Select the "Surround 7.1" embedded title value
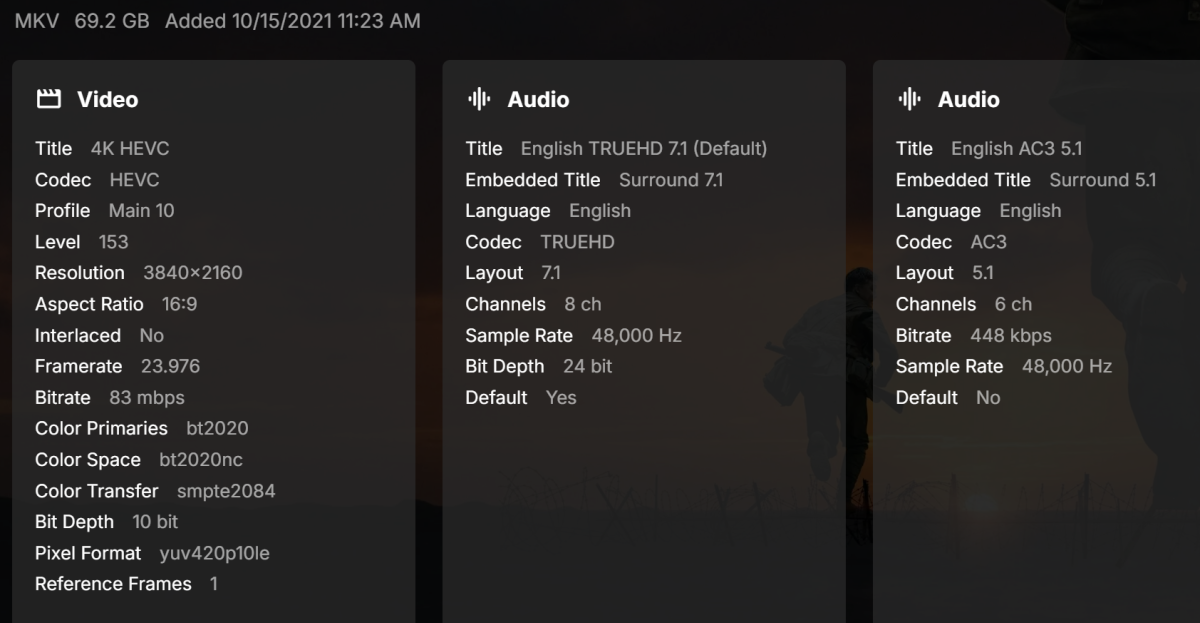This screenshot has width=1200, height=623. pos(671,179)
